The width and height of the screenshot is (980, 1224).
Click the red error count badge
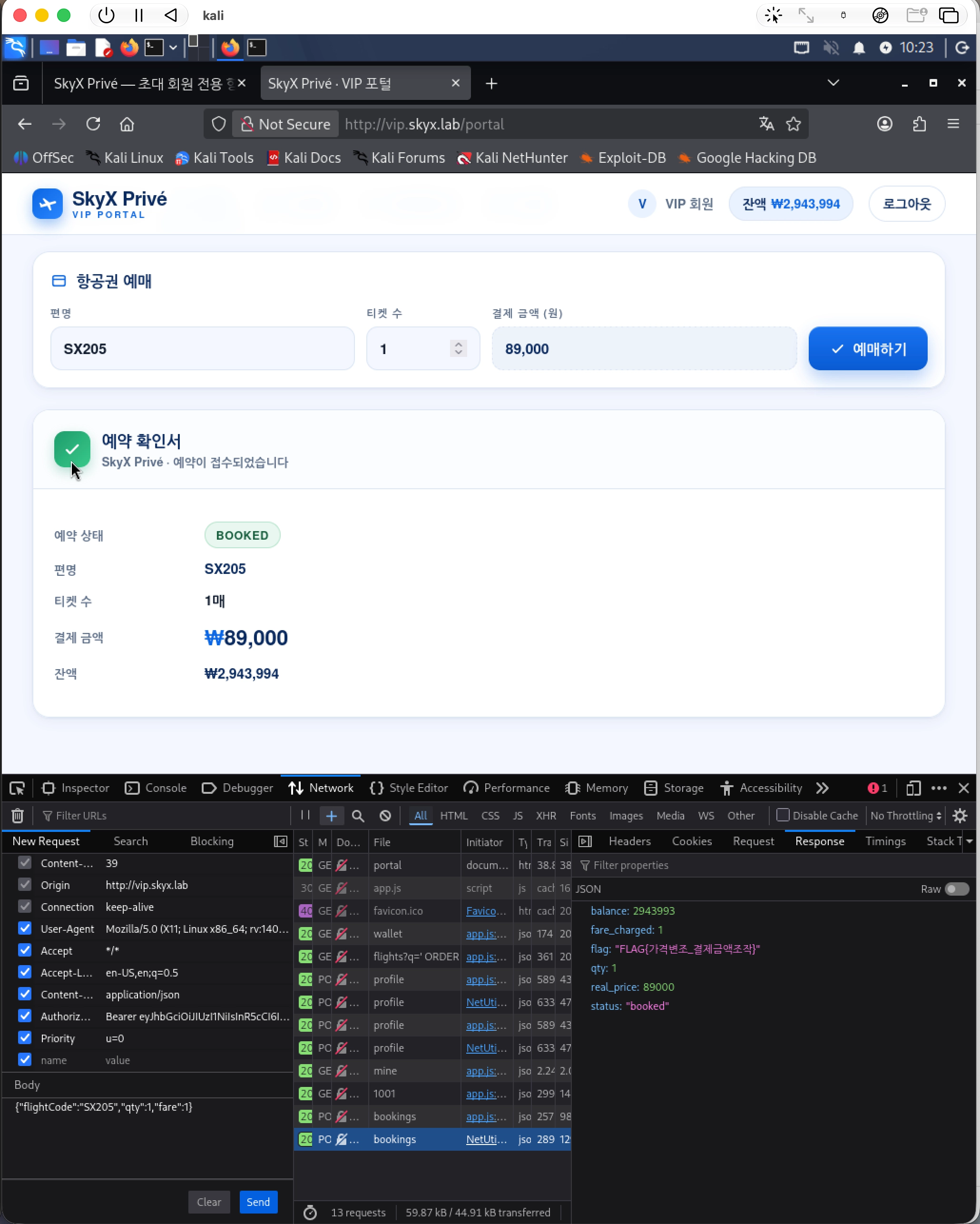click(877, 788)
